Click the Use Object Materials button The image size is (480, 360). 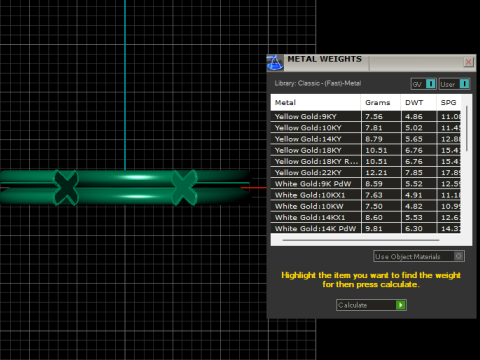419,256
